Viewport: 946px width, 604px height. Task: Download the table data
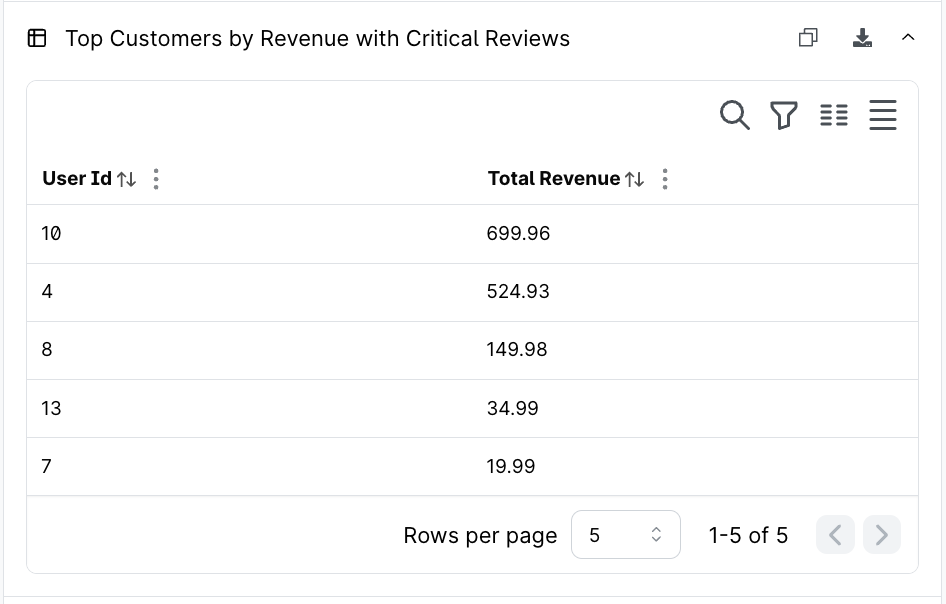point(862,38)
